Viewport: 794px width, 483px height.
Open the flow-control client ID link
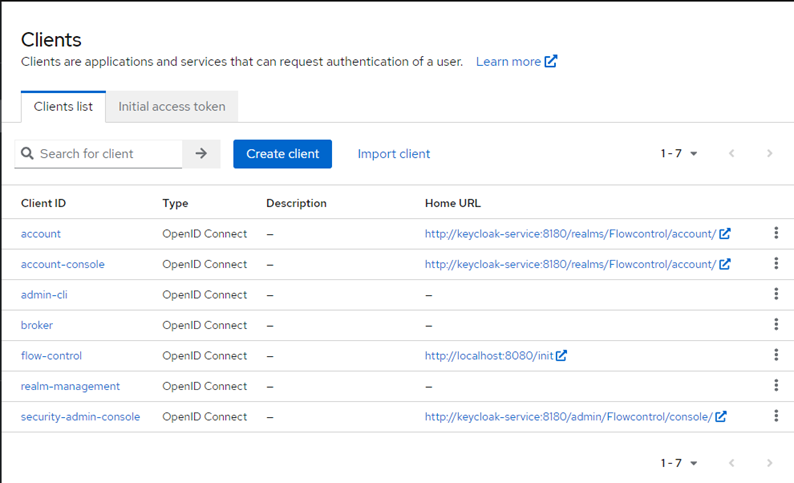click(51, 356)
